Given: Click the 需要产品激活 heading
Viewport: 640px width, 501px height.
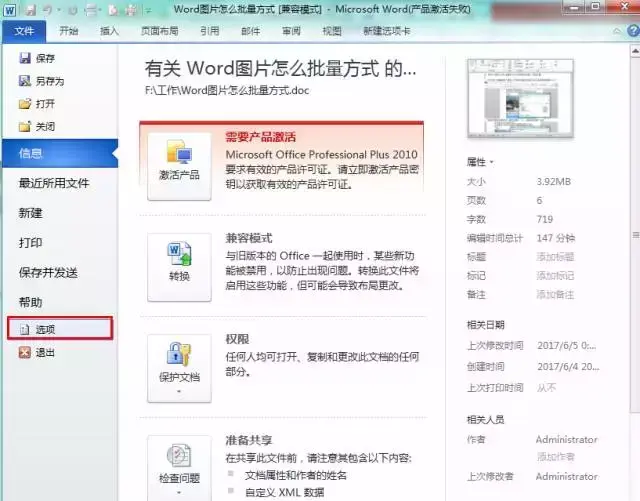Looking at the screenshot, I should [x=260, y=137].
